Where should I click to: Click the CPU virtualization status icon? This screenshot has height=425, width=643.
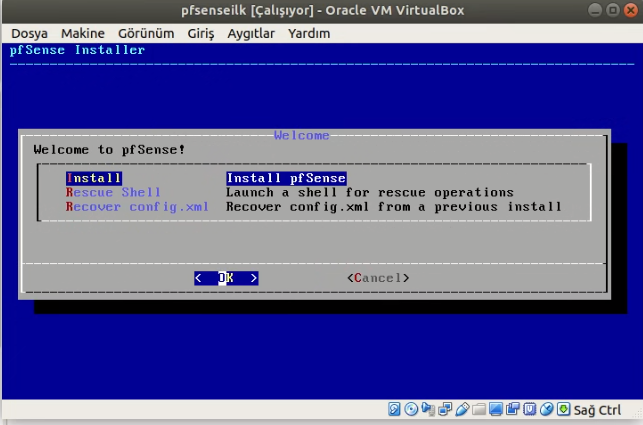[529, 409]
